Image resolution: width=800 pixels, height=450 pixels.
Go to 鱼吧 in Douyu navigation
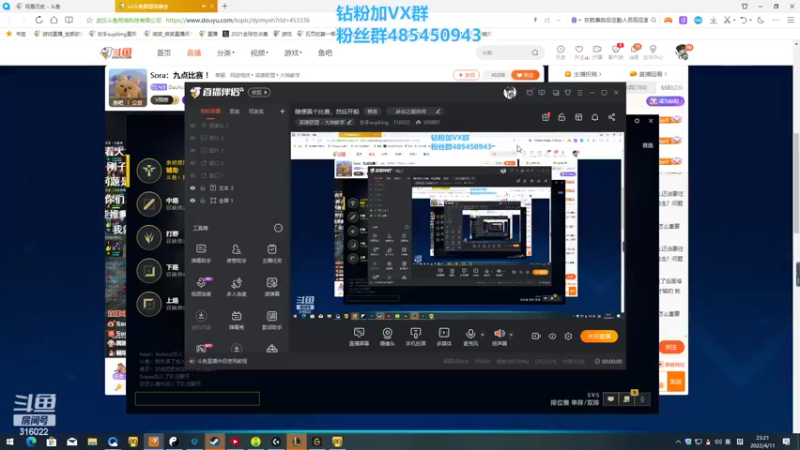pyautogui.click(x=325, y=53)
